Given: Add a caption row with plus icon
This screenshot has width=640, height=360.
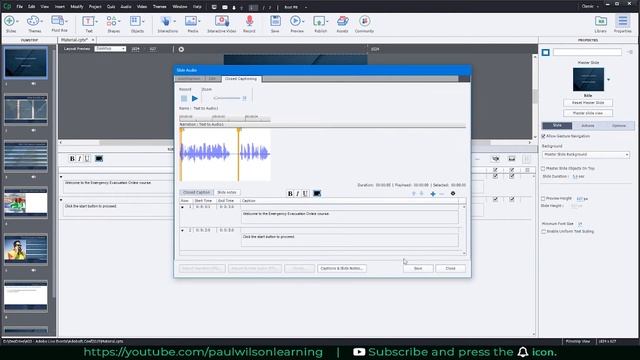Looking at the screenshot, I should (x=433, y=193).
